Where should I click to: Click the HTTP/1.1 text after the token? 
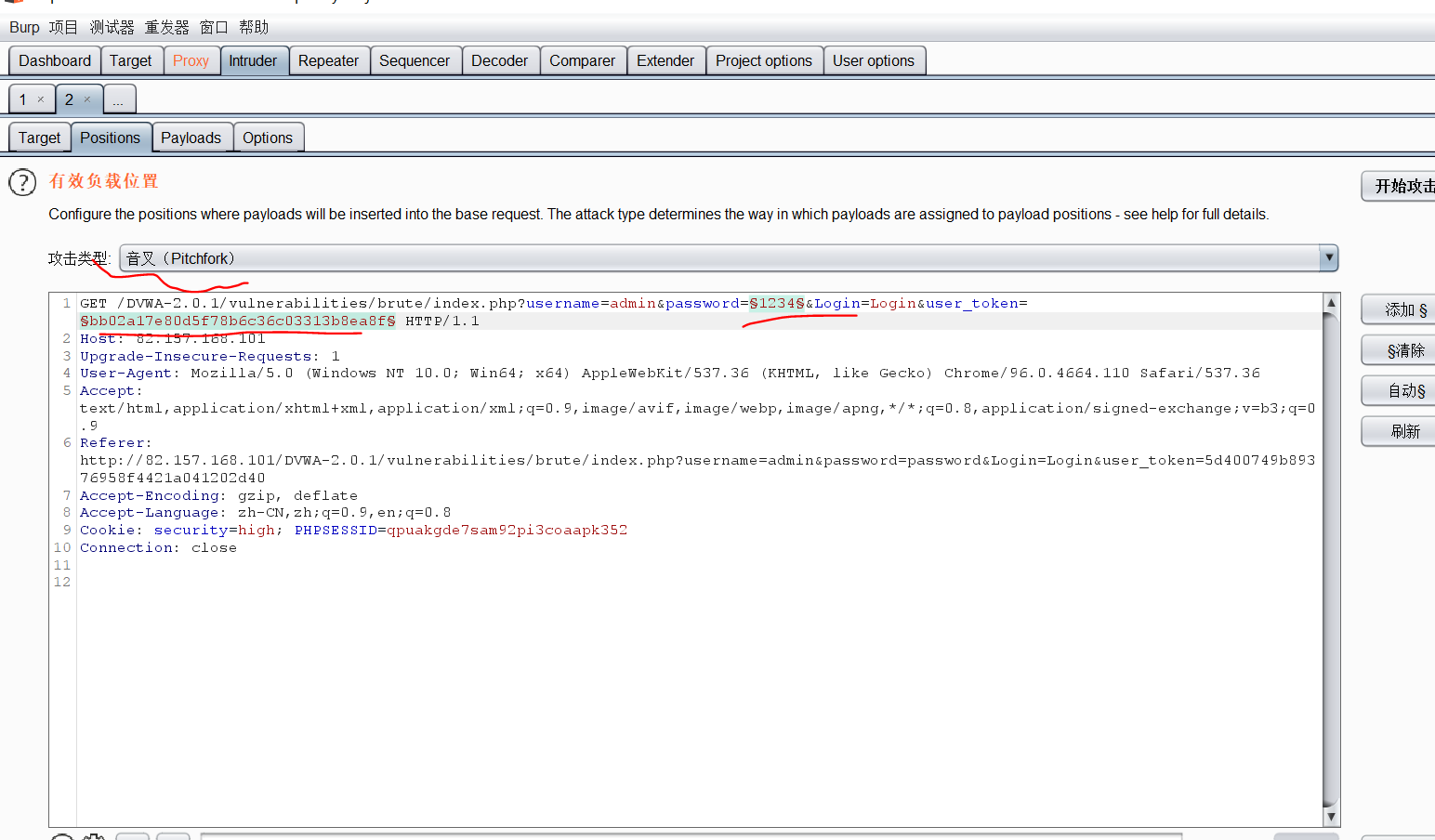point(442,321)
